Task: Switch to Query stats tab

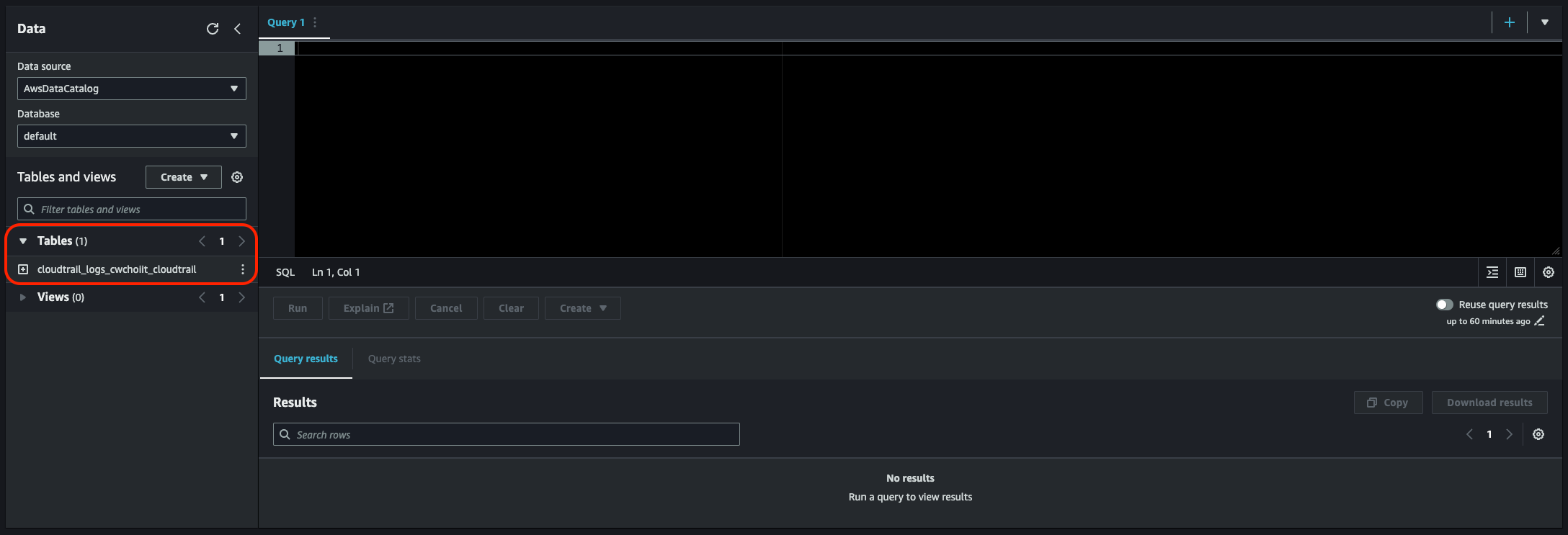Action: click(394, 359)
